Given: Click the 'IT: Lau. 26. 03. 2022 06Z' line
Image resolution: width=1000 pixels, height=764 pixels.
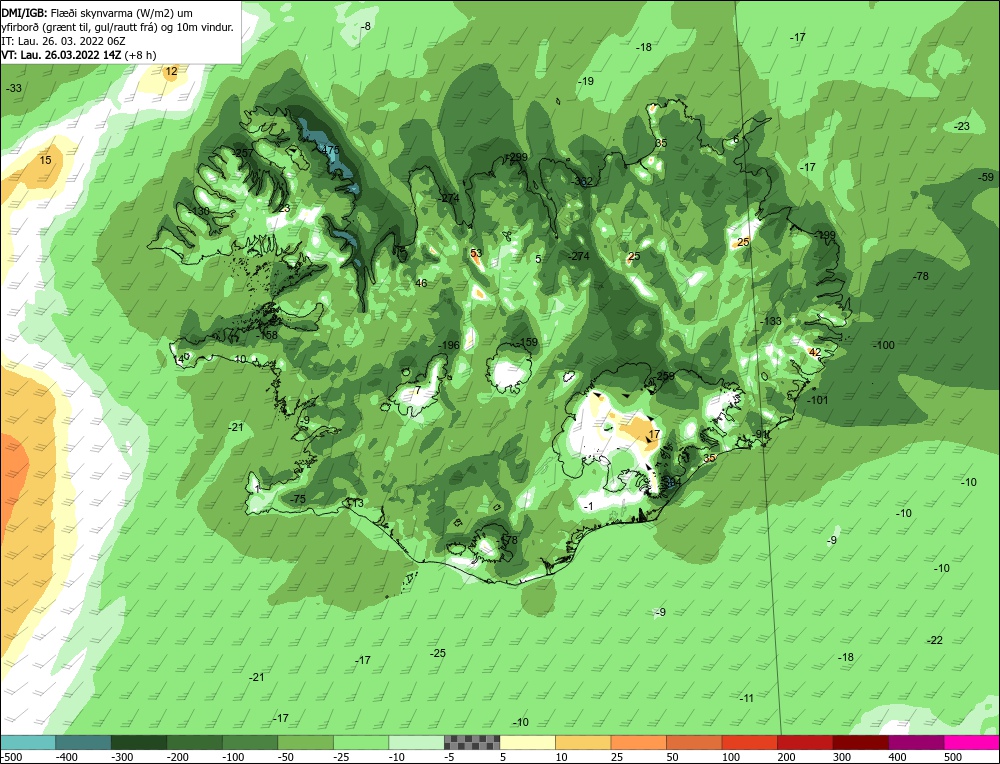Looking at the screenshot, I should click(x=63, y=41).
